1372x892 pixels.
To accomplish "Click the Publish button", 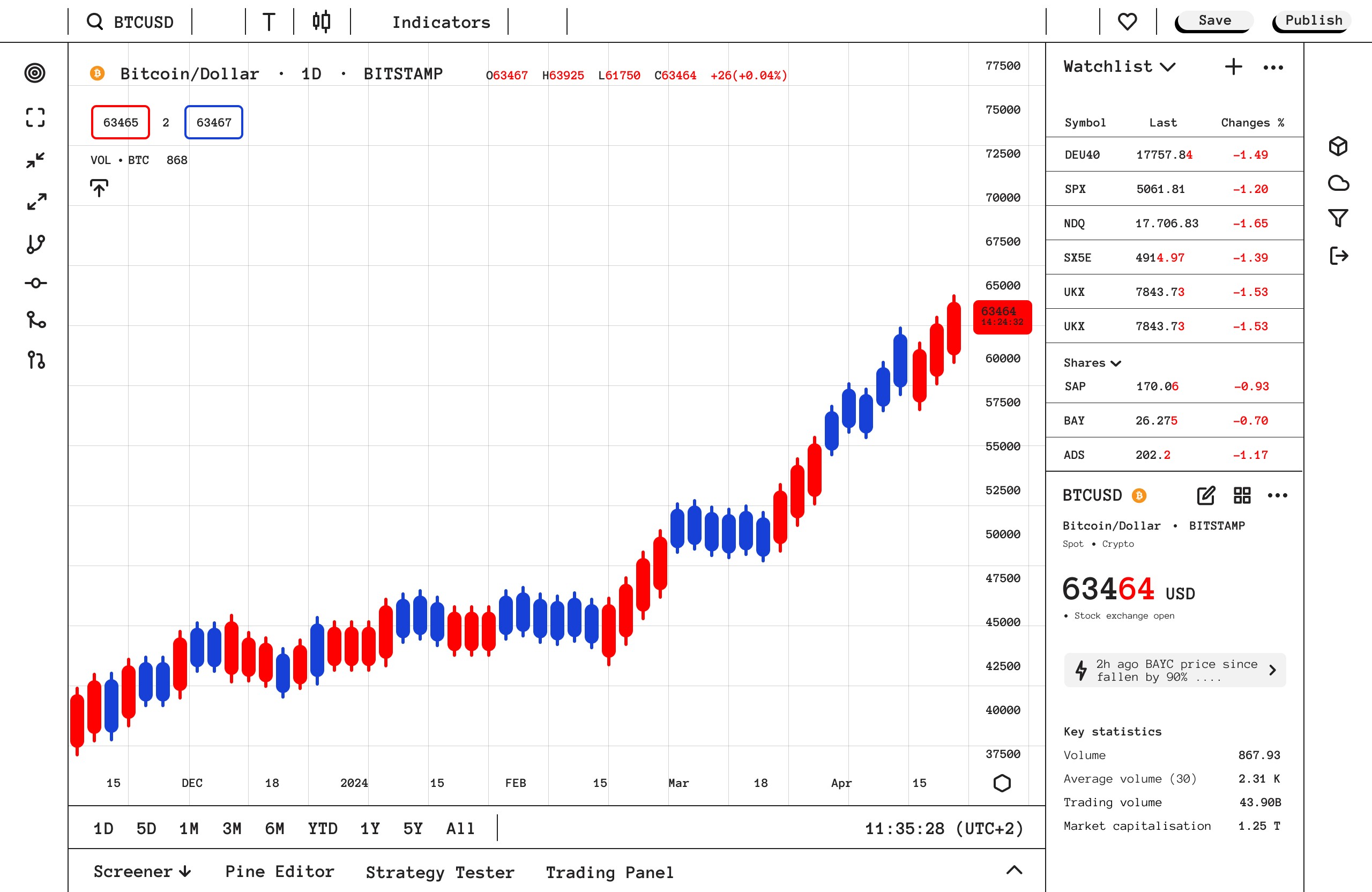I will 1313,21.
